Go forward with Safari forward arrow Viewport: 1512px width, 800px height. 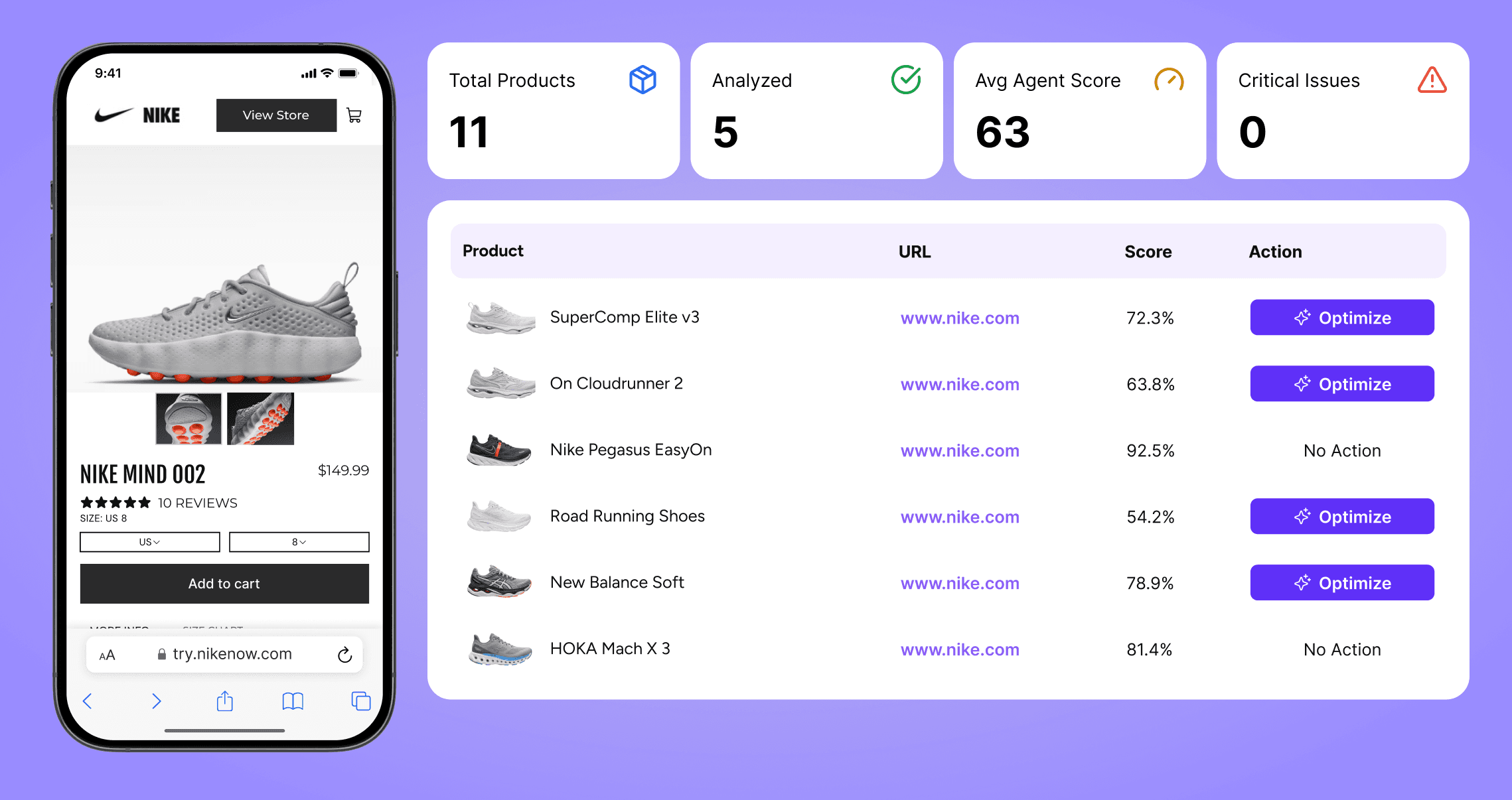click(x=156, y=701)
